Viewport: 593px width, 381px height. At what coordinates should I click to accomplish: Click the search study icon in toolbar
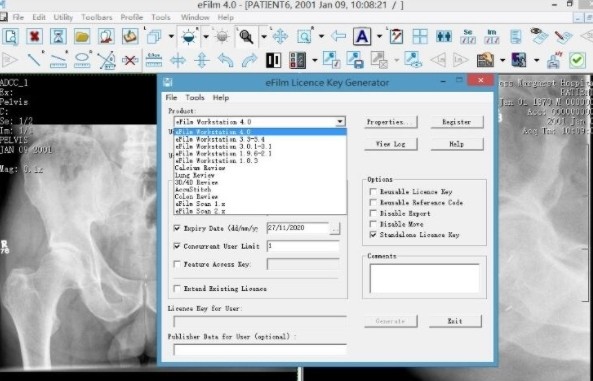11,37
